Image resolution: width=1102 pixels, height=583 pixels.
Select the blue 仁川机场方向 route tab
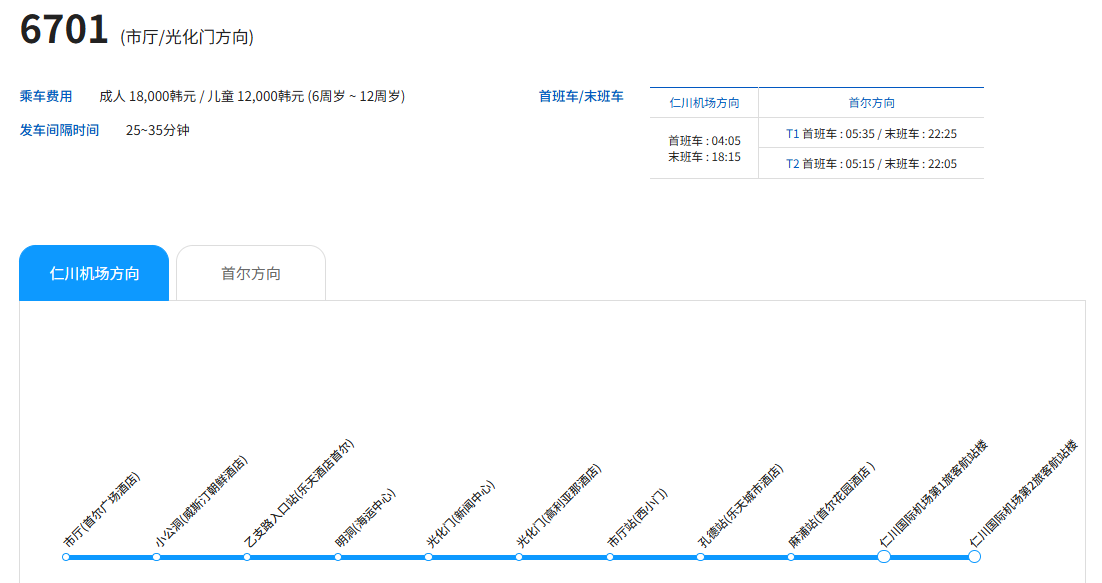(94, 273)
